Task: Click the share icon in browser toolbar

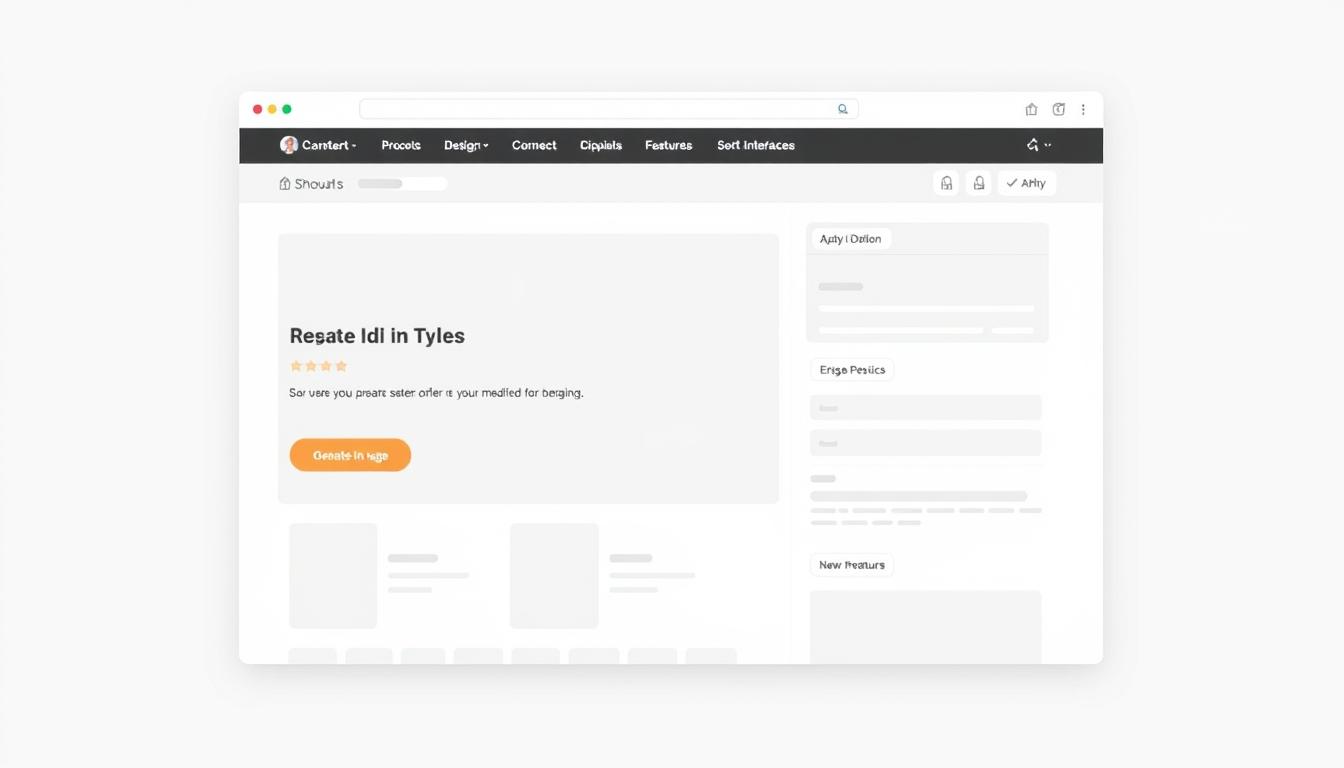Action: coord(1031,110)
